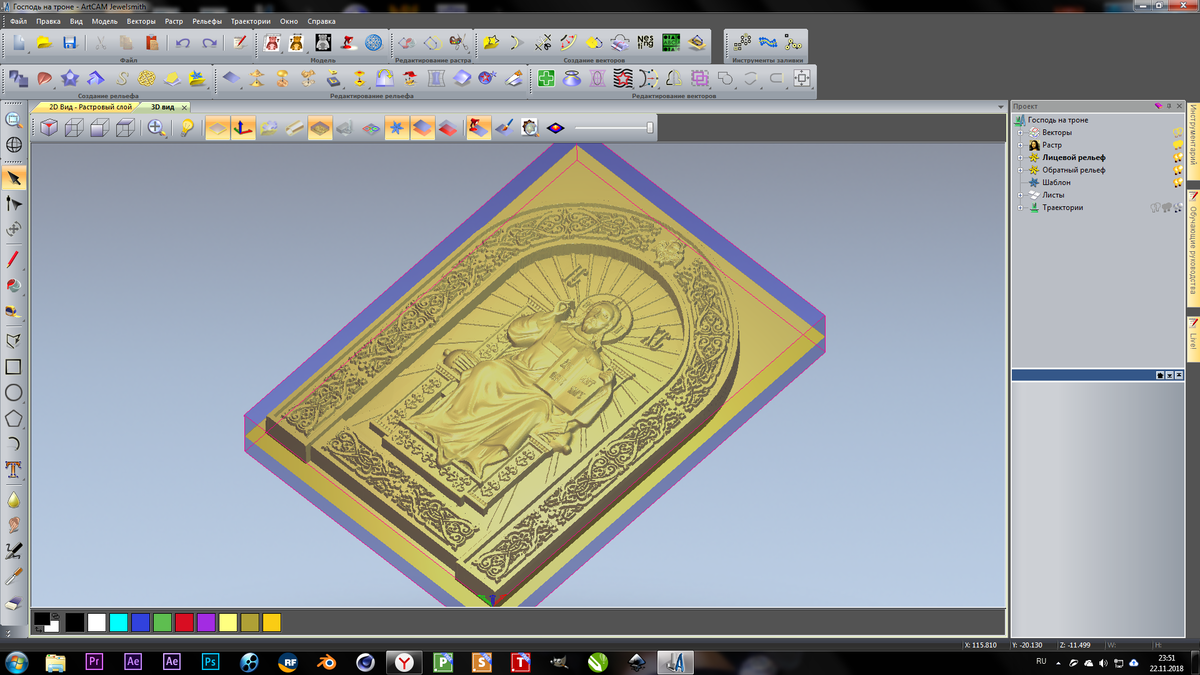Viewport: 1200px width, 675px height.
Task: Toggle visibility bulb for Шаблон
Action: pos(1177,182)
